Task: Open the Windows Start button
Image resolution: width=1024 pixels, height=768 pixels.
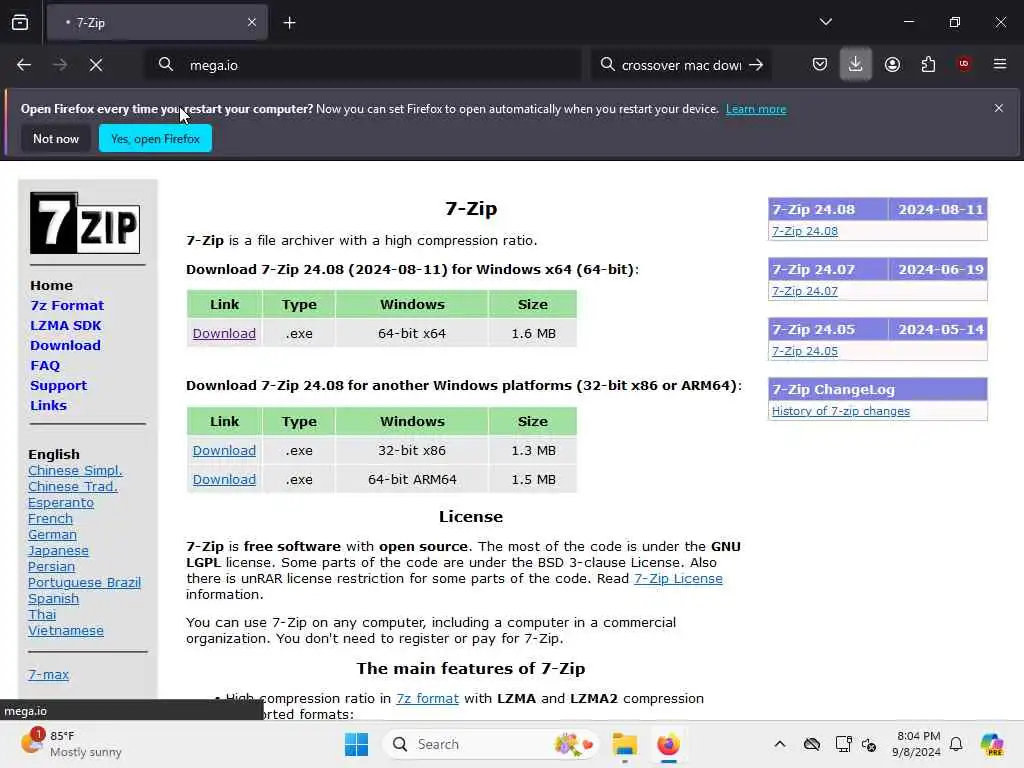Action: (356, 744)
